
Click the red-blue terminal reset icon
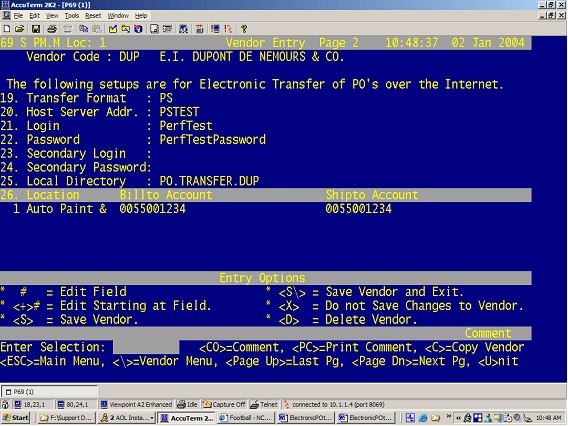[x=215, y=29]
